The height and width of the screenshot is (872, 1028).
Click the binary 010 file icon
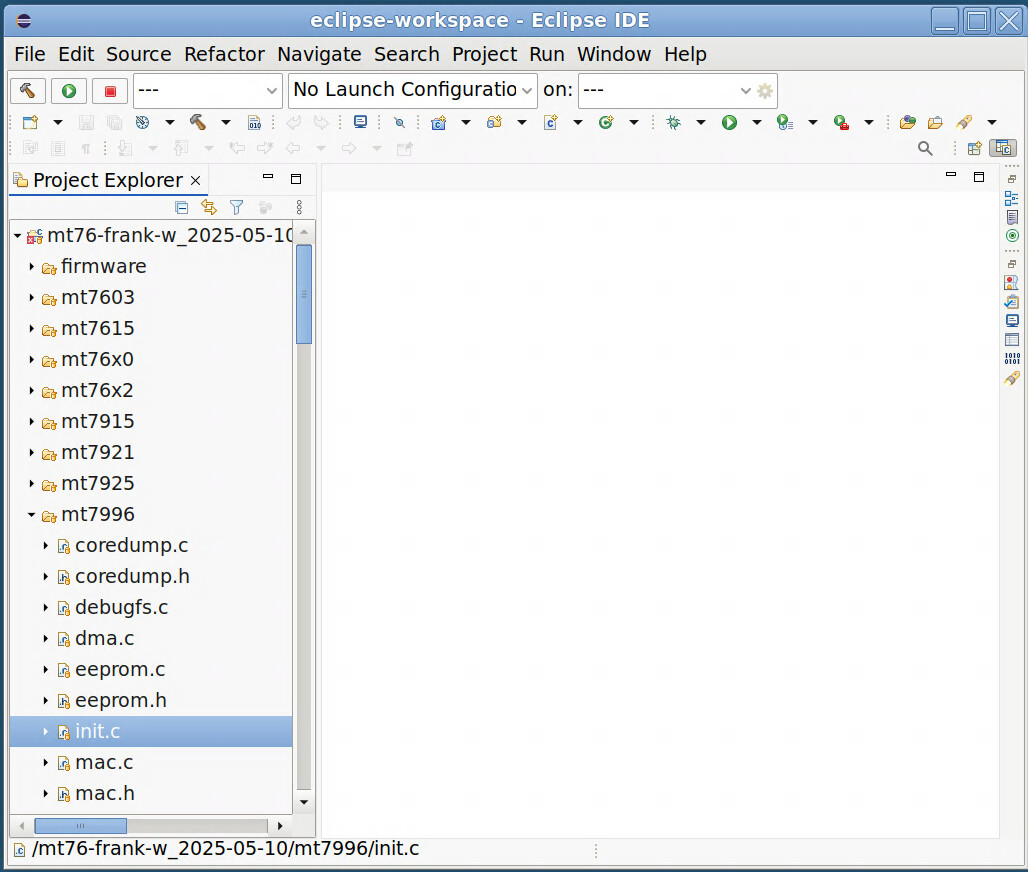(x=254, y=123)
